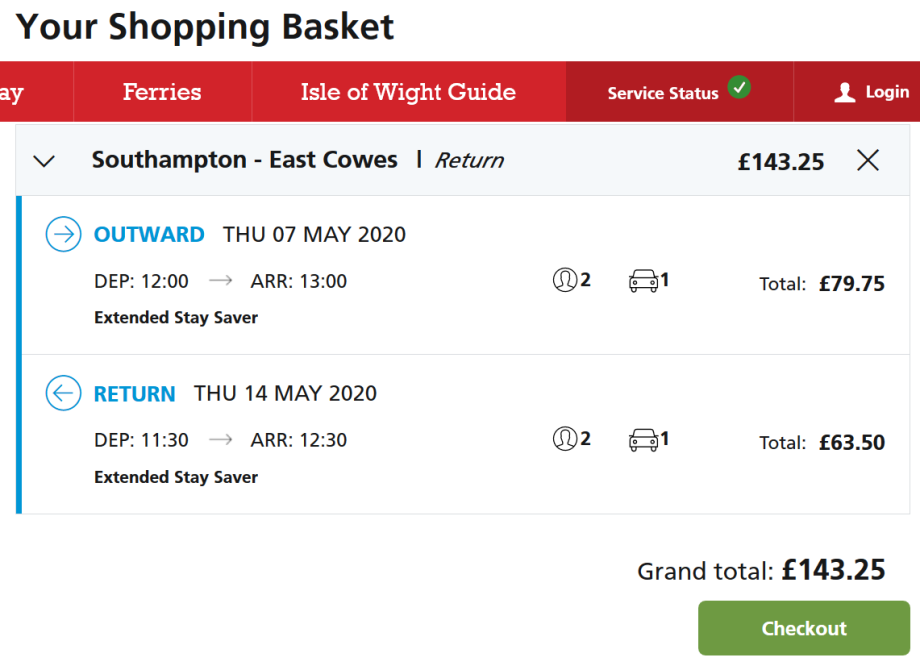Click the Service Status green checkmark icon
The image size is (920, 670).
click(739, 87)
